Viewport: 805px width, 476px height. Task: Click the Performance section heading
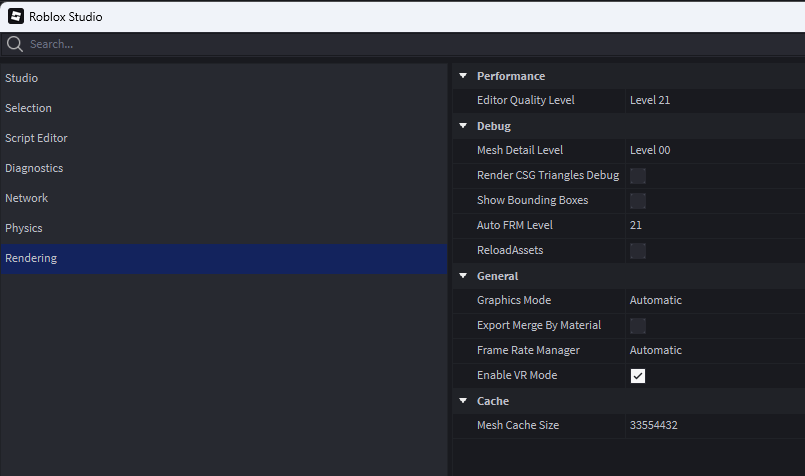(x=511, y=76)
